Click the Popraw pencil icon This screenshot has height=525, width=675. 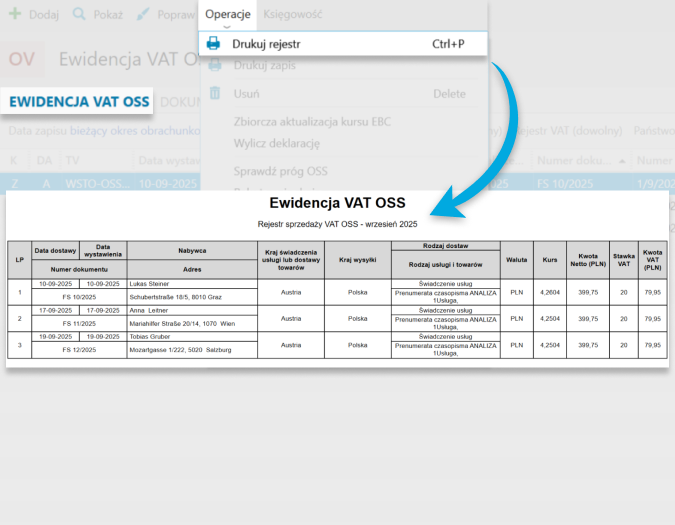[143, 16]
